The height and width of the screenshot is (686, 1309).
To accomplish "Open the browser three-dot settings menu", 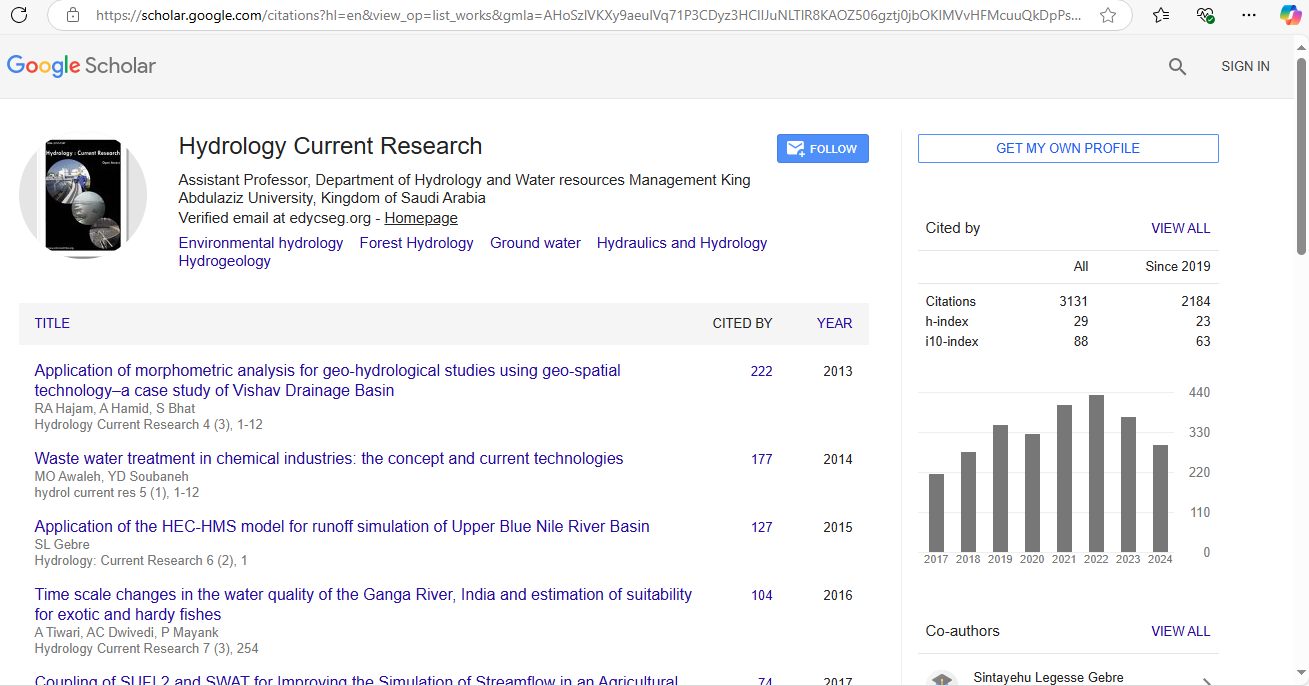I will (x=1249, y=16).
